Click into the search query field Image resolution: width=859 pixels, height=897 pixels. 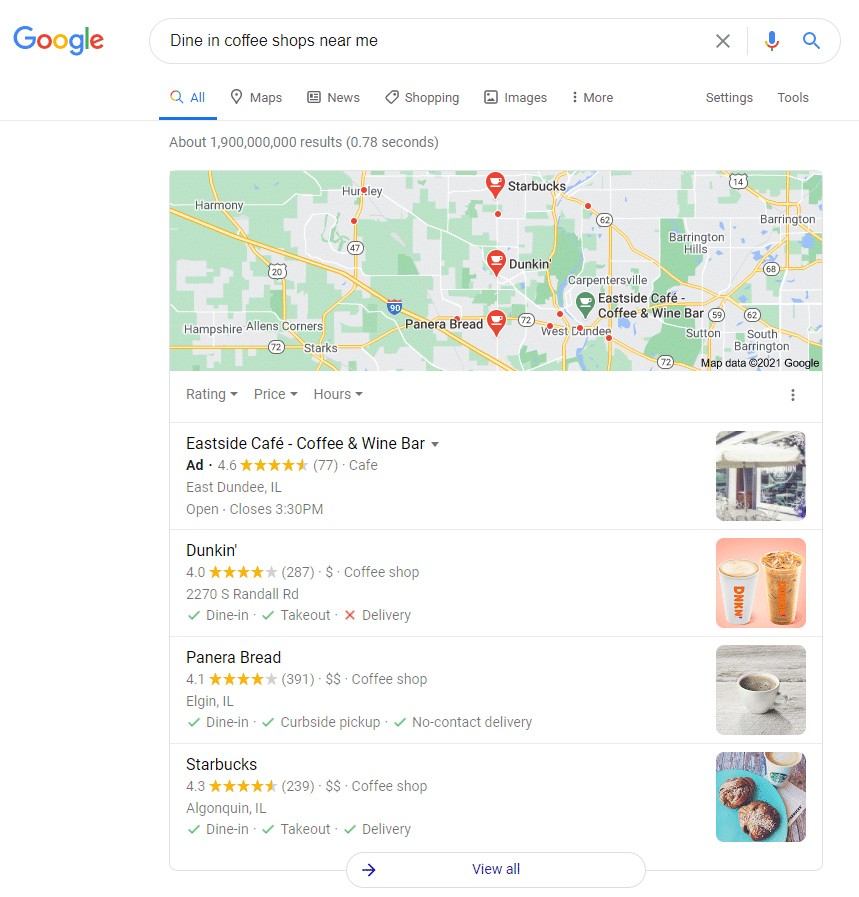pos(435,41)
